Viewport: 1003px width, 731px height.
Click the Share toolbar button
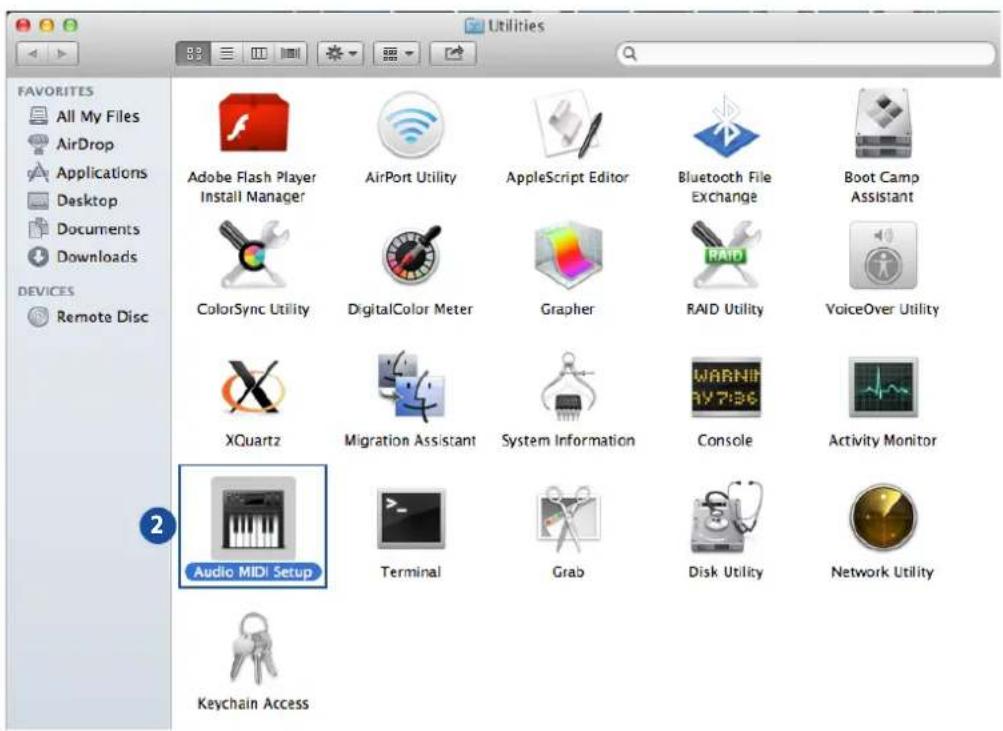(x=453, y=54)
